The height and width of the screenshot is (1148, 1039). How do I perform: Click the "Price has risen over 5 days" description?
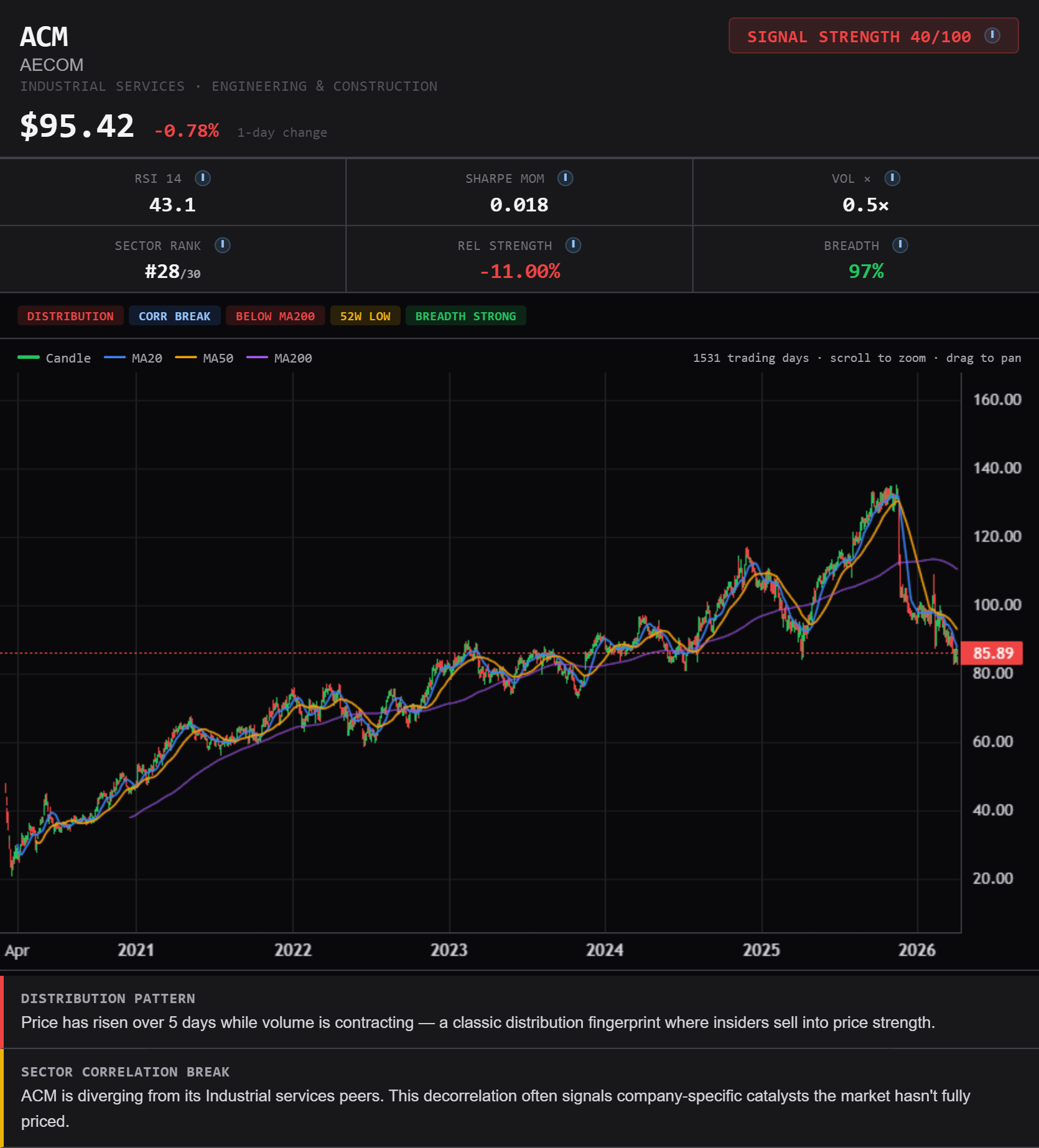(x=478, y=1023)
